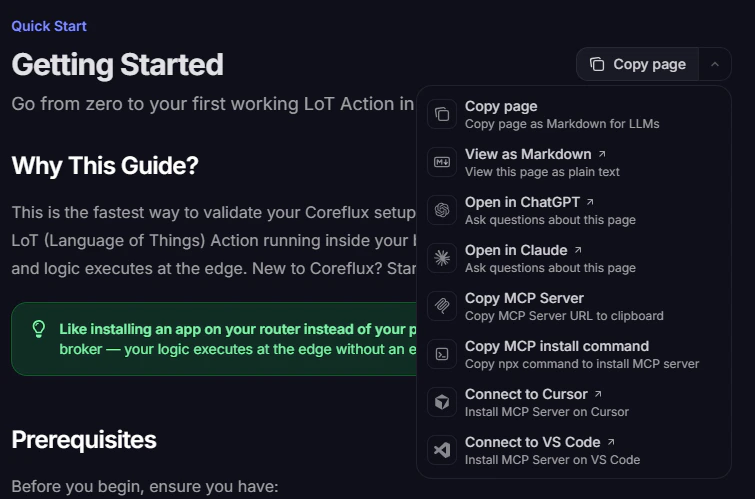Click external-link arrow next to Open in Claude

[578, 250]
